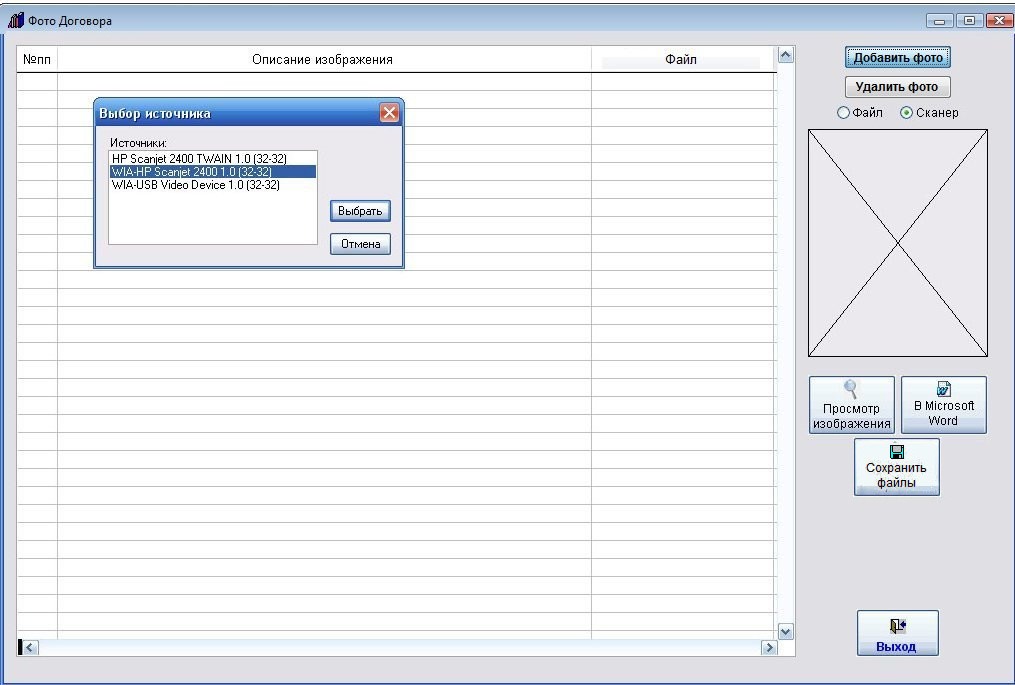Viewport: 1015px width, 685px height.
Task: Click the Выбрать button
Action: (360, 211)
